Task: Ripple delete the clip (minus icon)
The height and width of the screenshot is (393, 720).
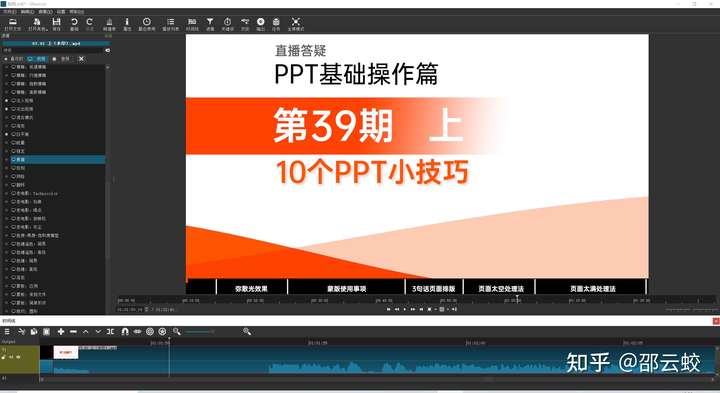Action: (73, 331)
